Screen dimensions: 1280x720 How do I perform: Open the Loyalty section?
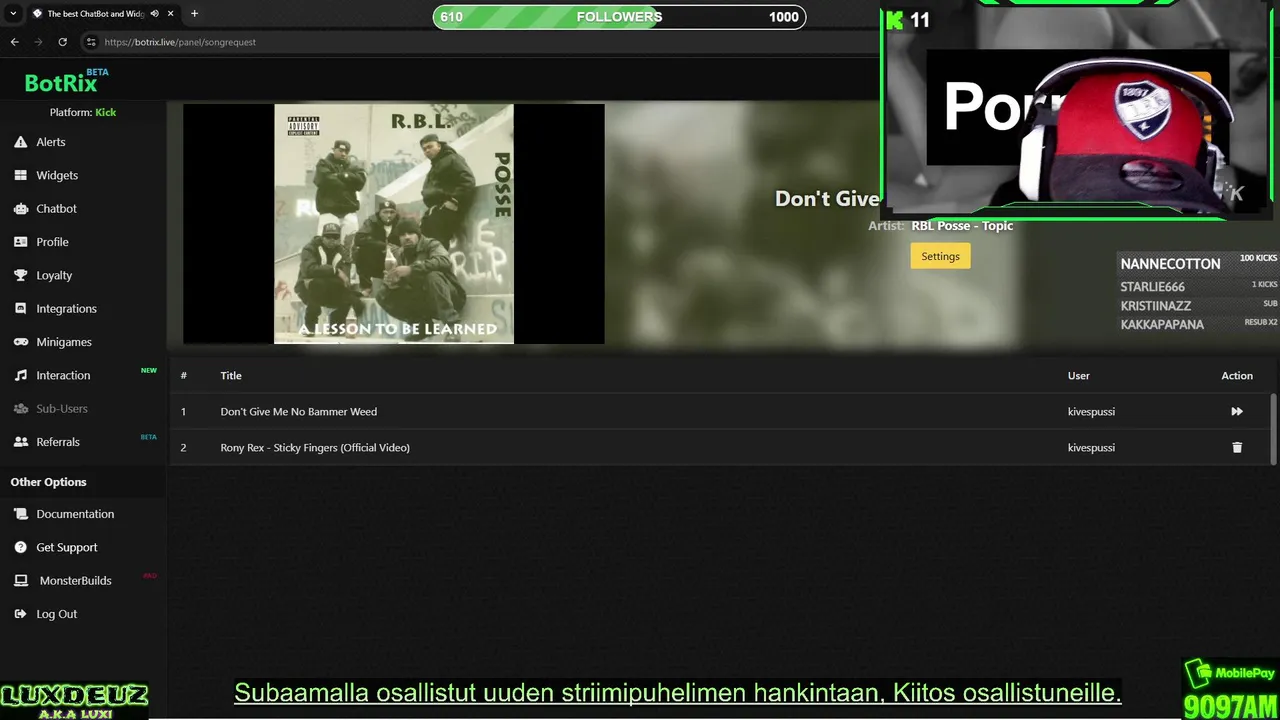54,275
